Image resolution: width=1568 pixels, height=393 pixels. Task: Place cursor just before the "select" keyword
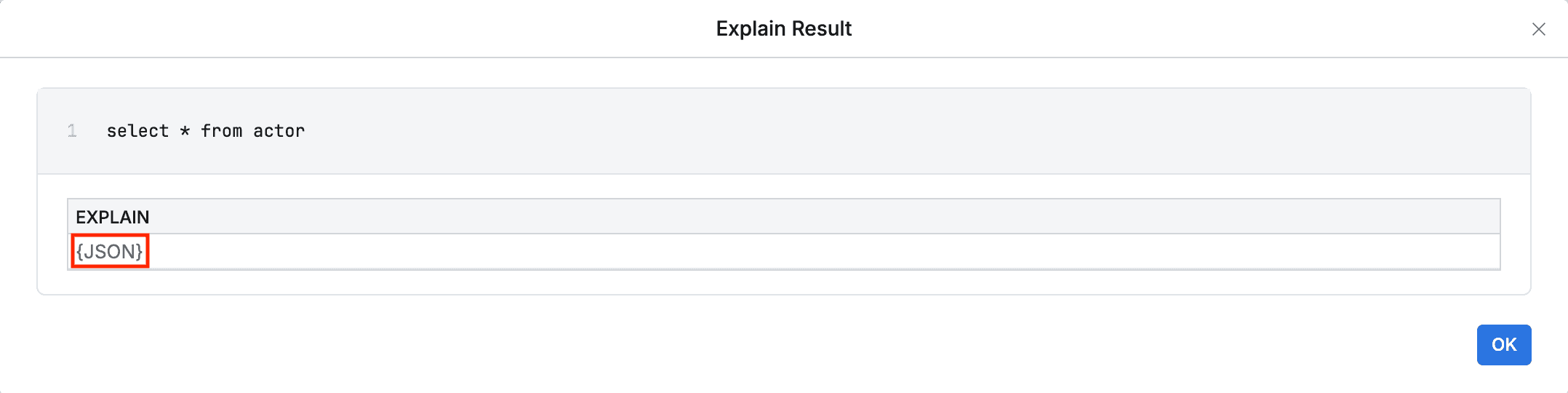(x=107, y=131)
